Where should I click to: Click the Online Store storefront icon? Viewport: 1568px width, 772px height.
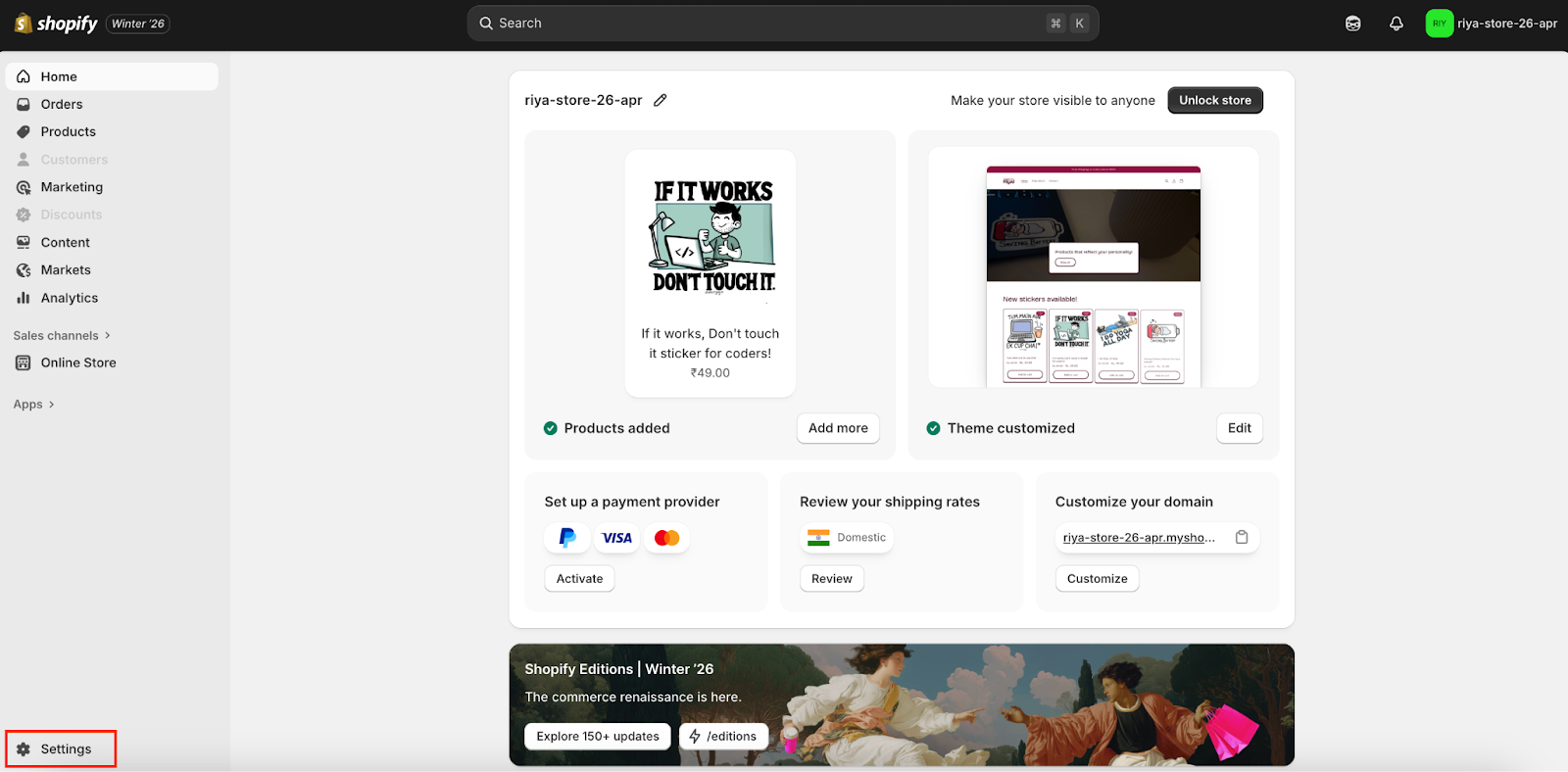click(24, 362)
